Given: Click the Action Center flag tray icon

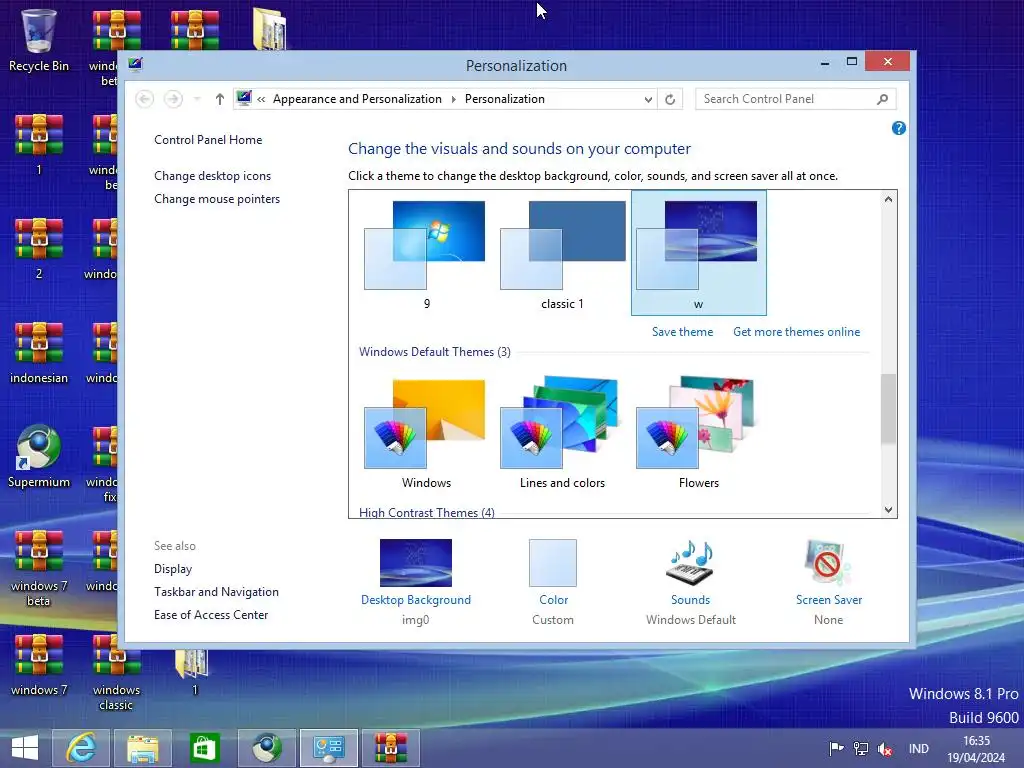Looking at the screenshot, I should (x=836, y=748).
